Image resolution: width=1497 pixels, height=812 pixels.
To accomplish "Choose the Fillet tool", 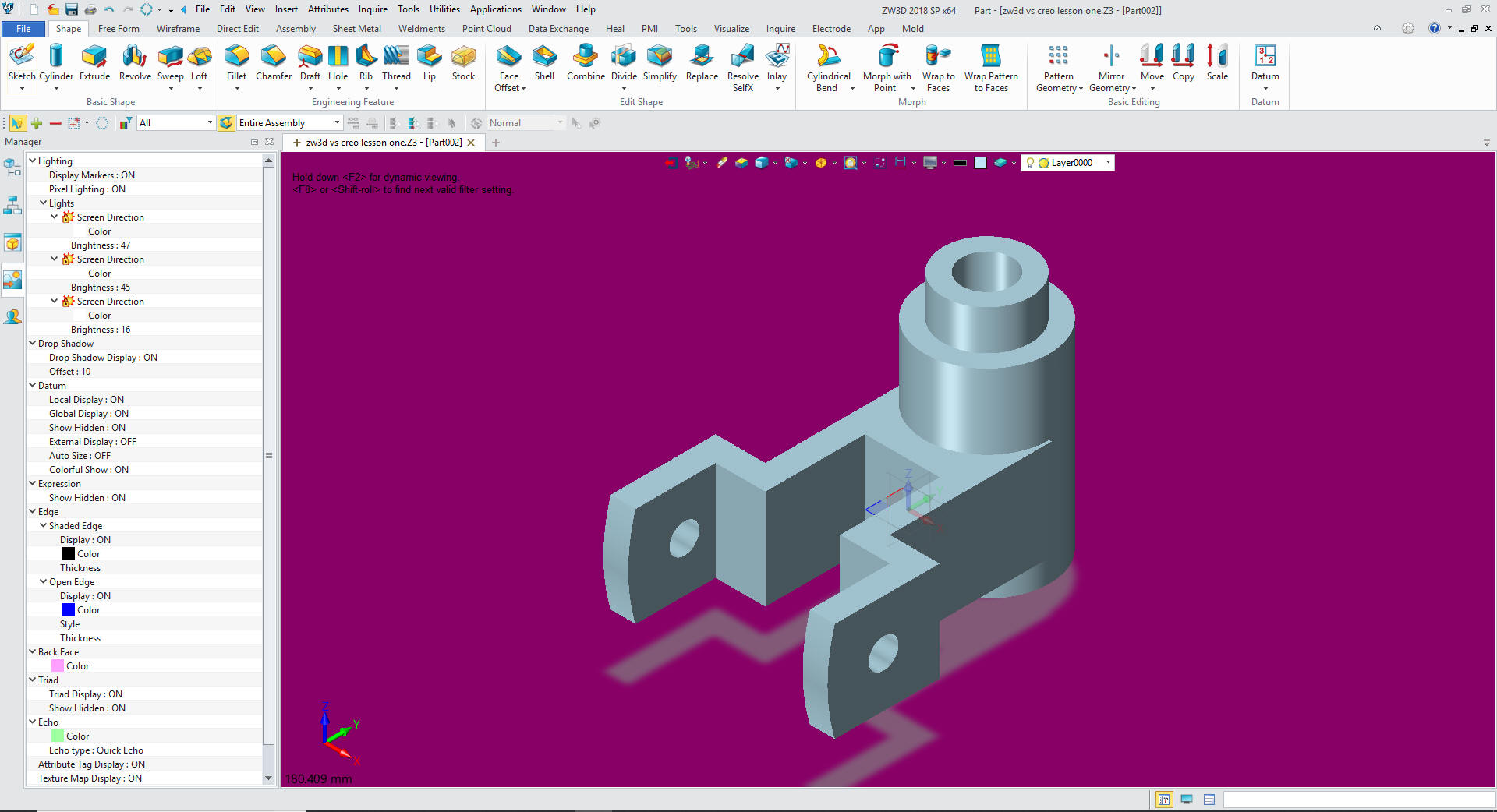I will pos(236,62).
